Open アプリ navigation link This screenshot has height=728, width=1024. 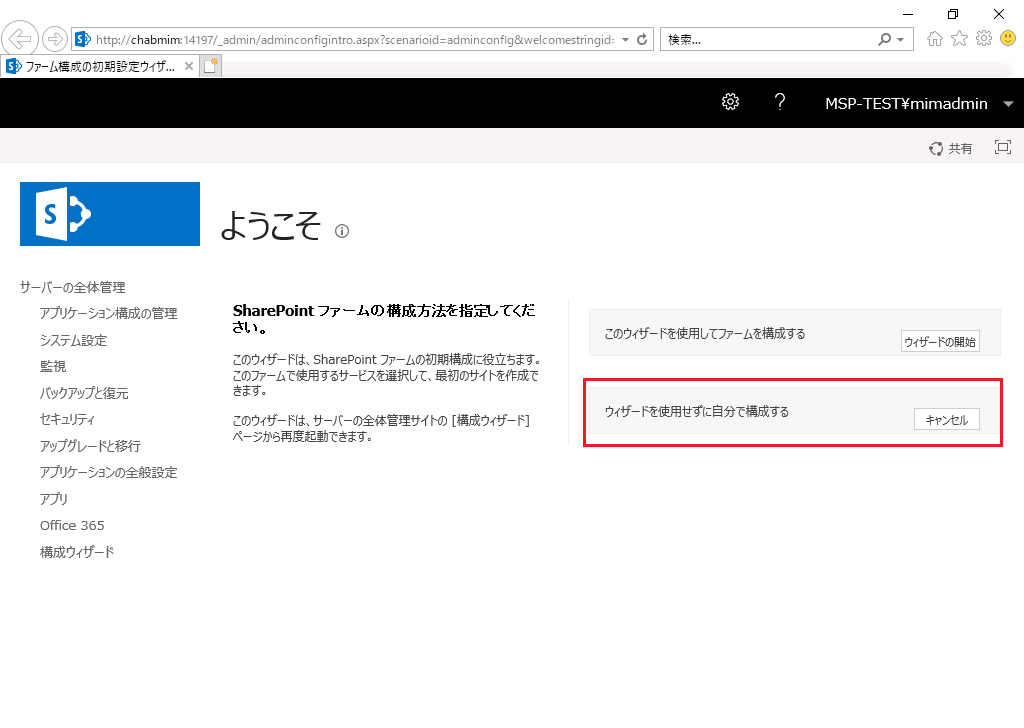point(54,499)
